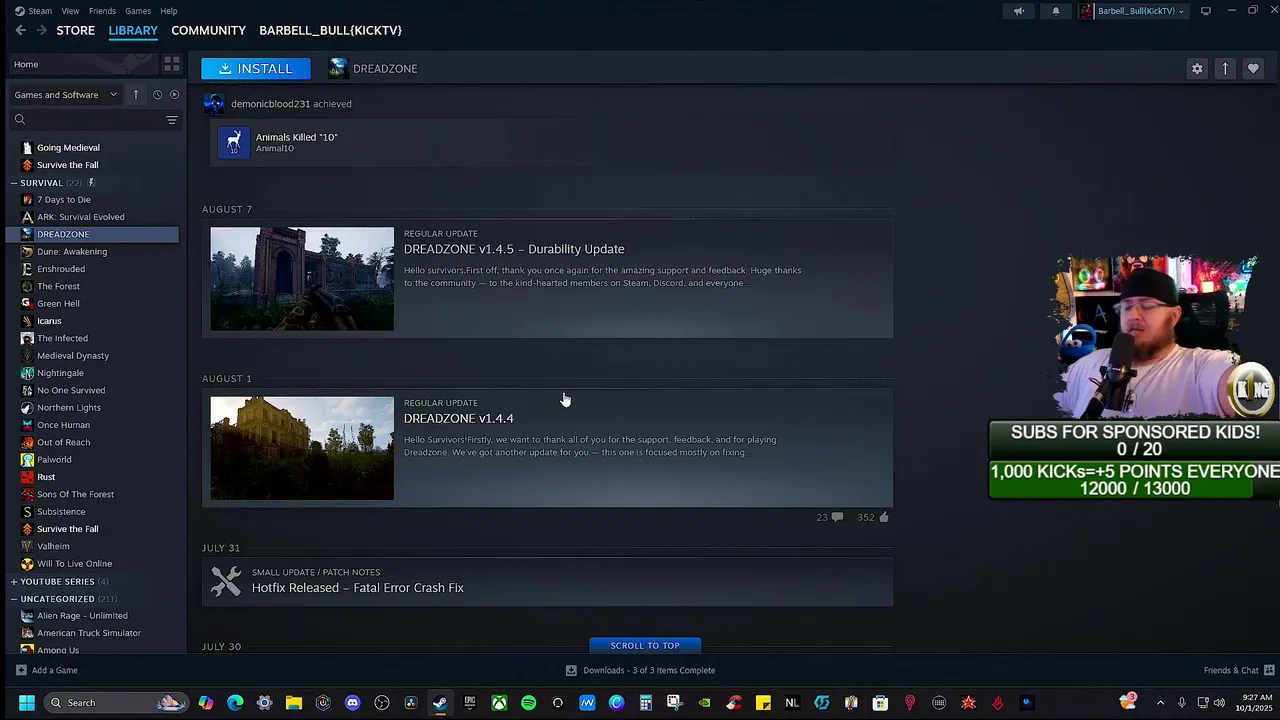Image resolution: width=1280 pixels, height=720 pixels.
Task: Open demonicblood231 profile avatar
Action: pyautogui.click(x=214, y=104)
